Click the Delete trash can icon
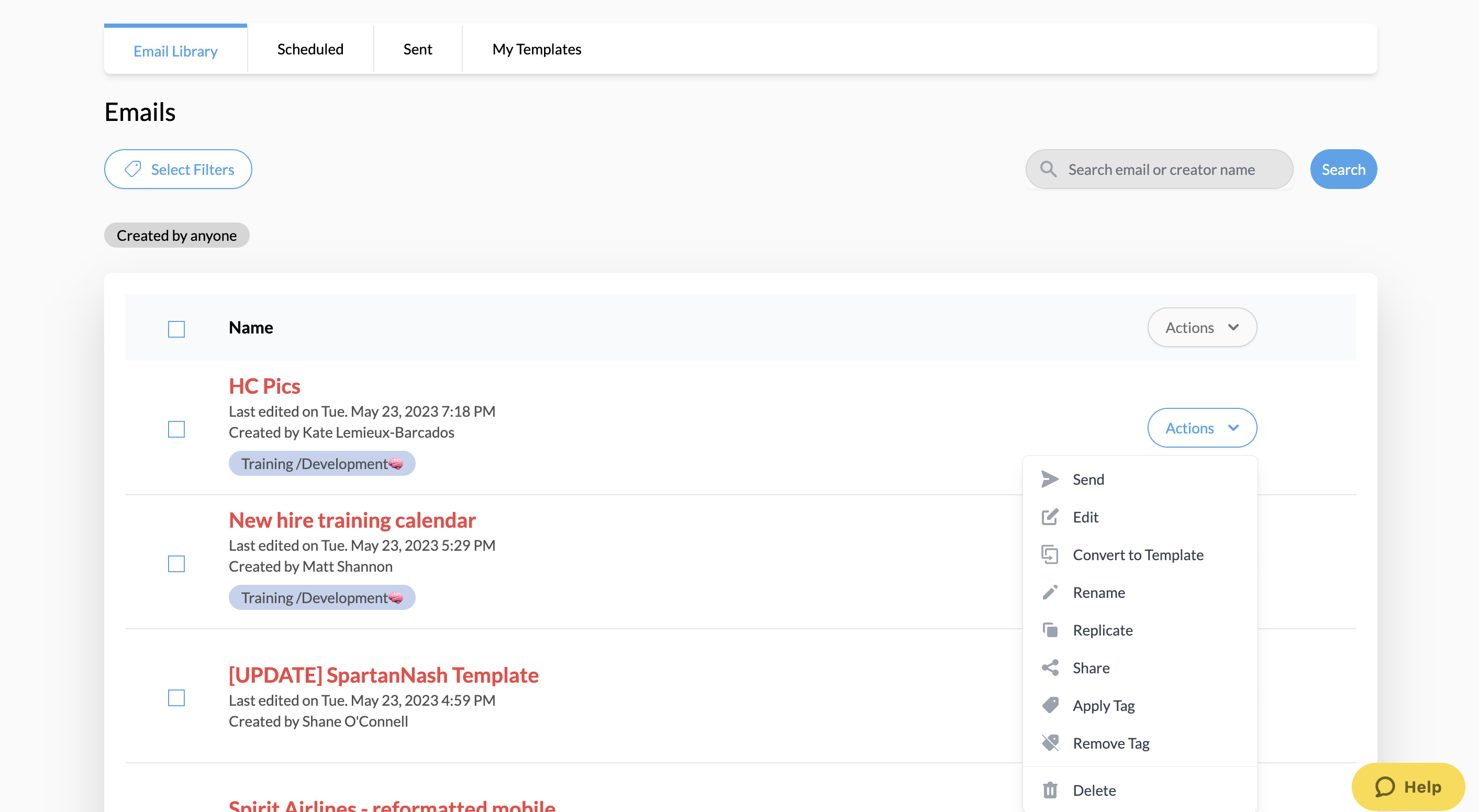The image size is (1479, 812). 1050,790
